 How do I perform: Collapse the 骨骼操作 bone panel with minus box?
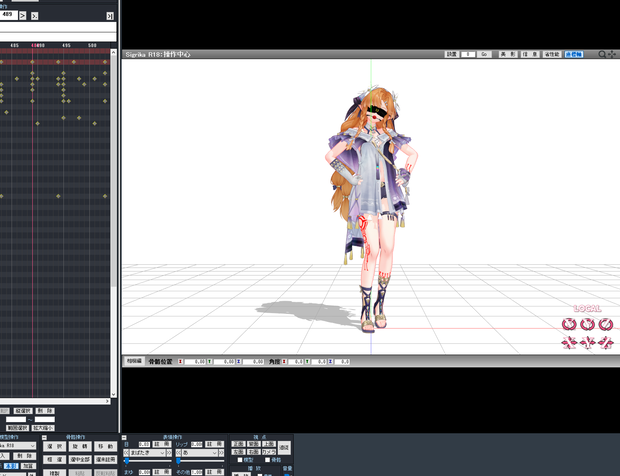coord(44,437)
